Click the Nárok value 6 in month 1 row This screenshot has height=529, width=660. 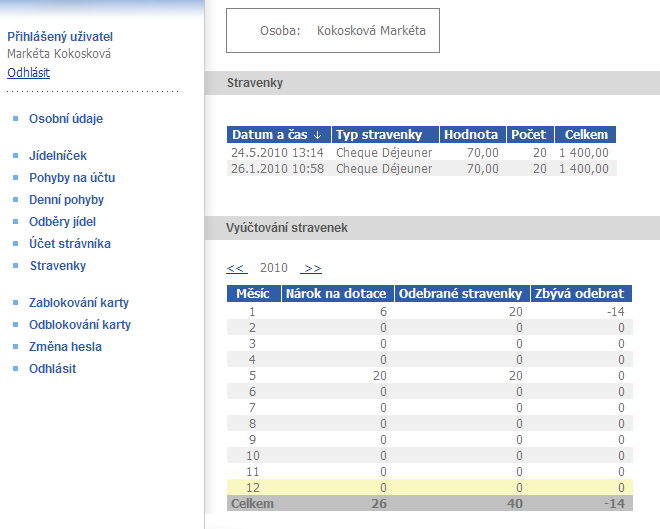tap(383, 312)
